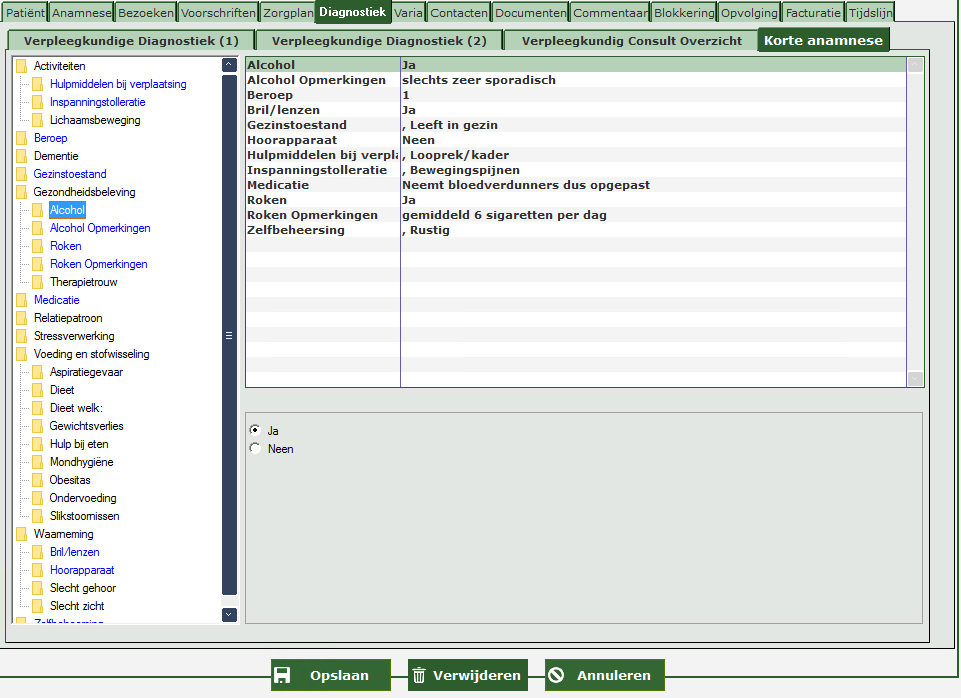The width and height of the screenshot is (961, 698).
Task: Click the floppy disk icon on Opslaan
Action: [283, 675]
